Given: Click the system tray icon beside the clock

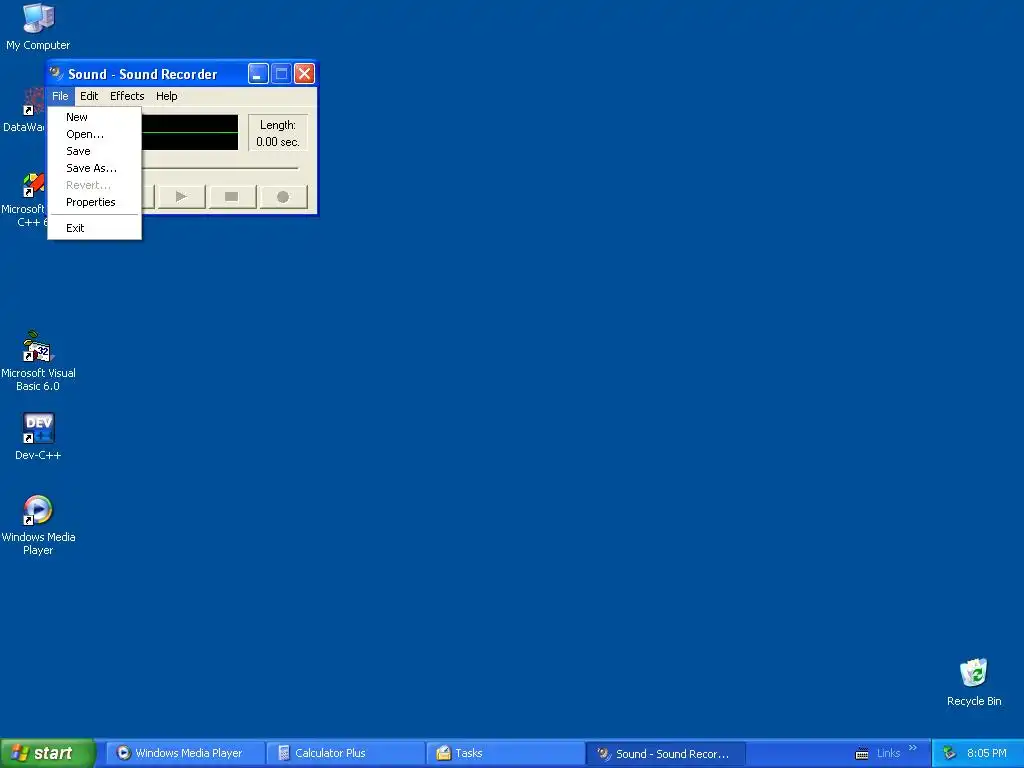Looking at the screenshot, I should pyautogui.click(x=950, y=753).
